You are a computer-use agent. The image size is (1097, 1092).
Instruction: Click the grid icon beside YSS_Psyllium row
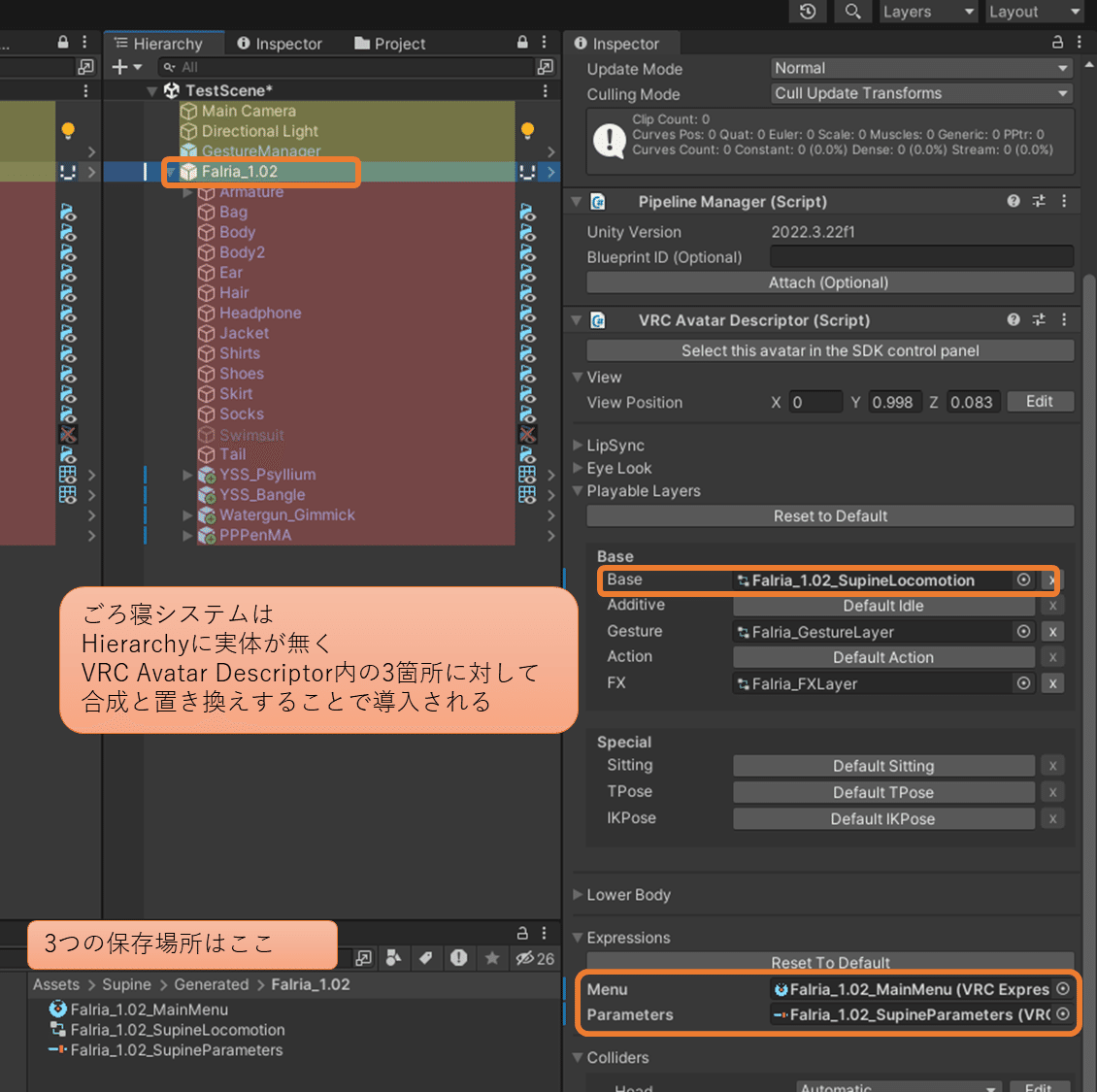[x=527, y=475]
